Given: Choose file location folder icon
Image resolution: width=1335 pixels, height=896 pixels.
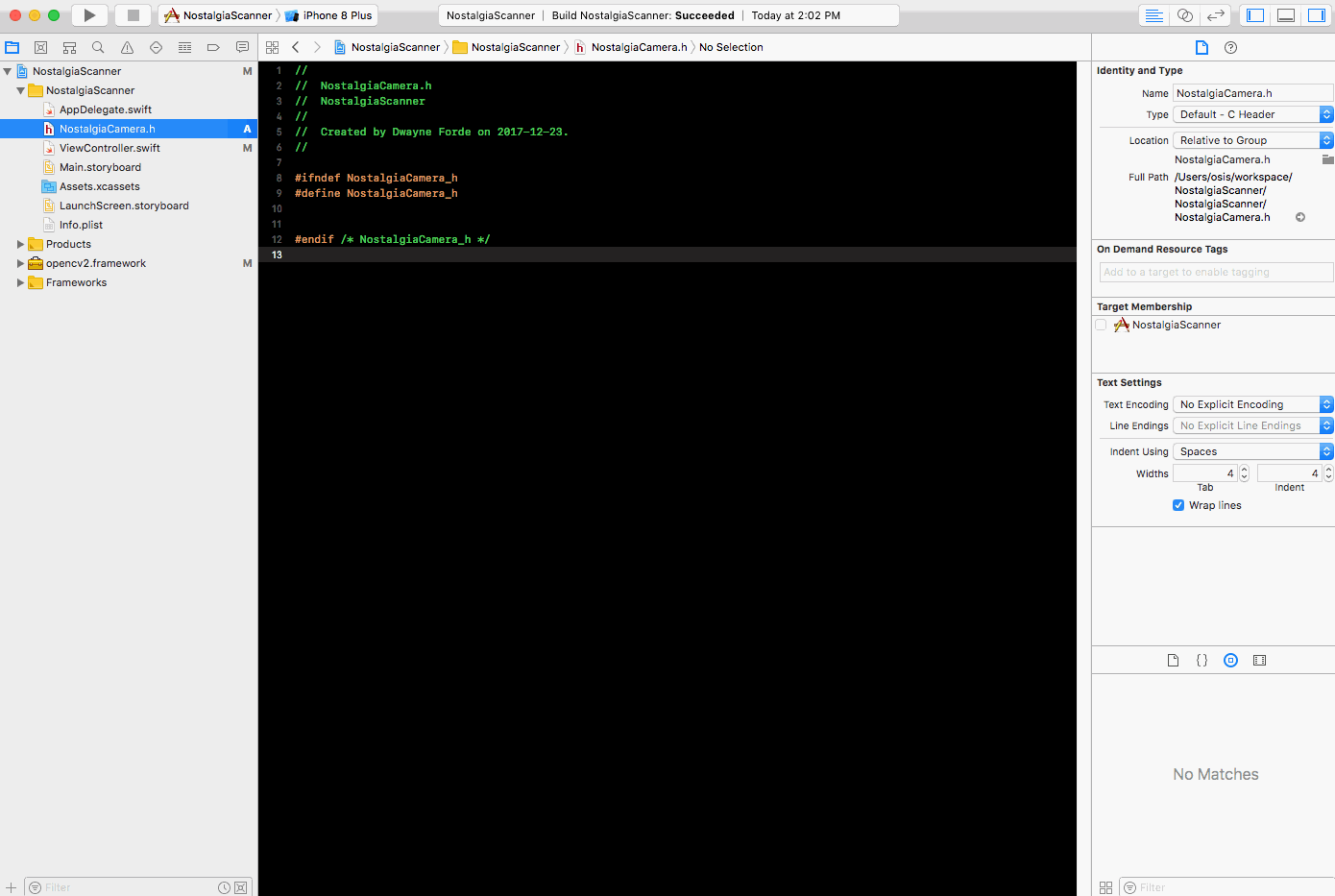Looking at the screenshot, I should 1328,159.
